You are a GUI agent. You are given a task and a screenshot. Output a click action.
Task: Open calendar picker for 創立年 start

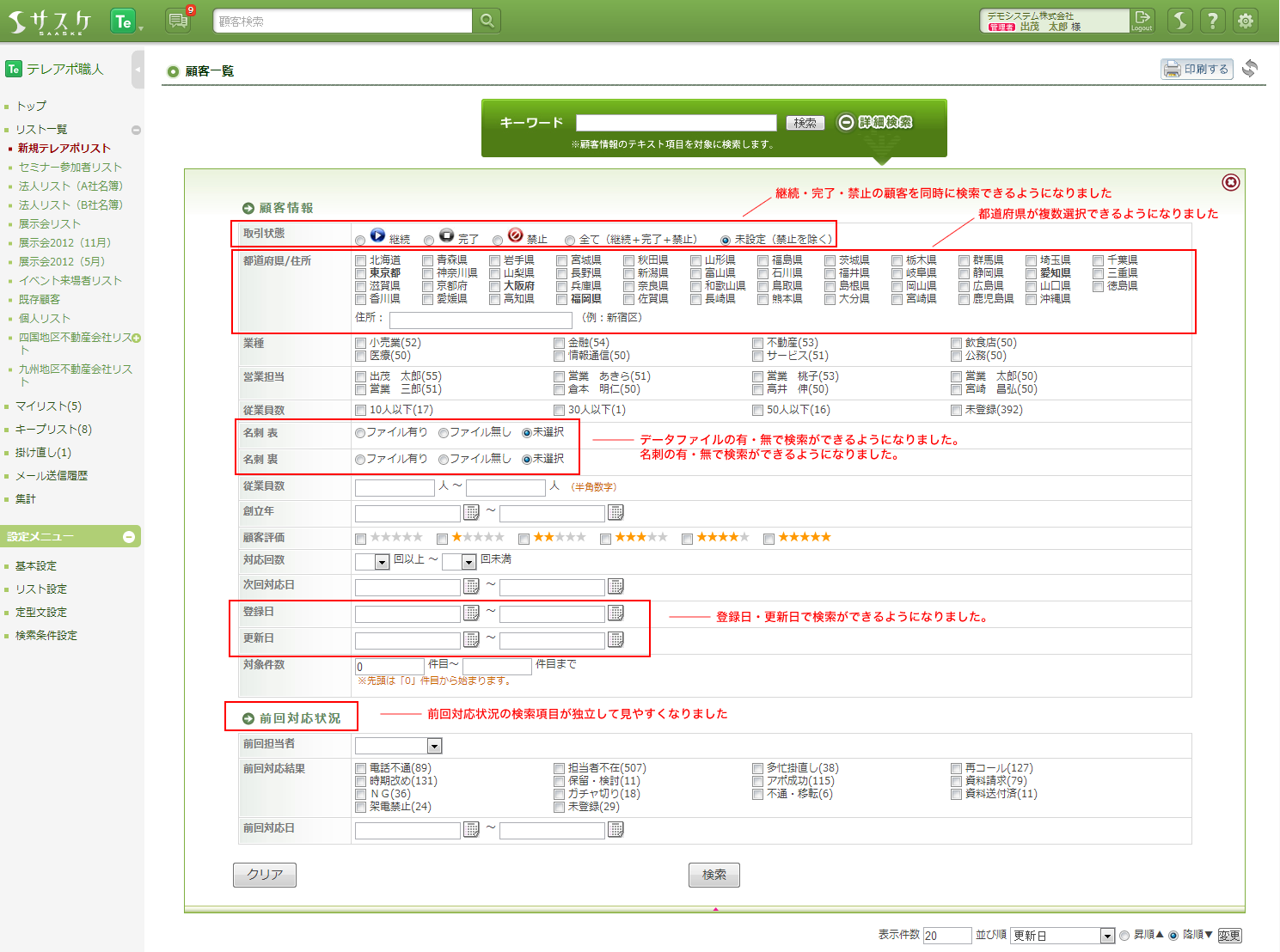point(471,513)
